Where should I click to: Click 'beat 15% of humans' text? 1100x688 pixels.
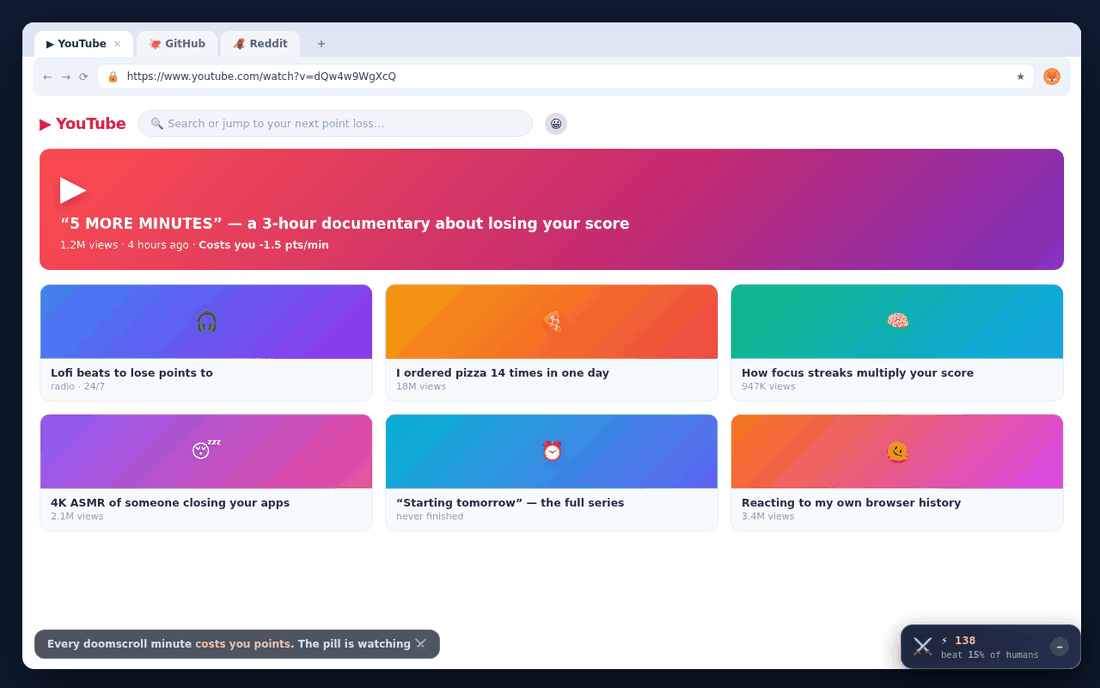(x=989, y=655)
